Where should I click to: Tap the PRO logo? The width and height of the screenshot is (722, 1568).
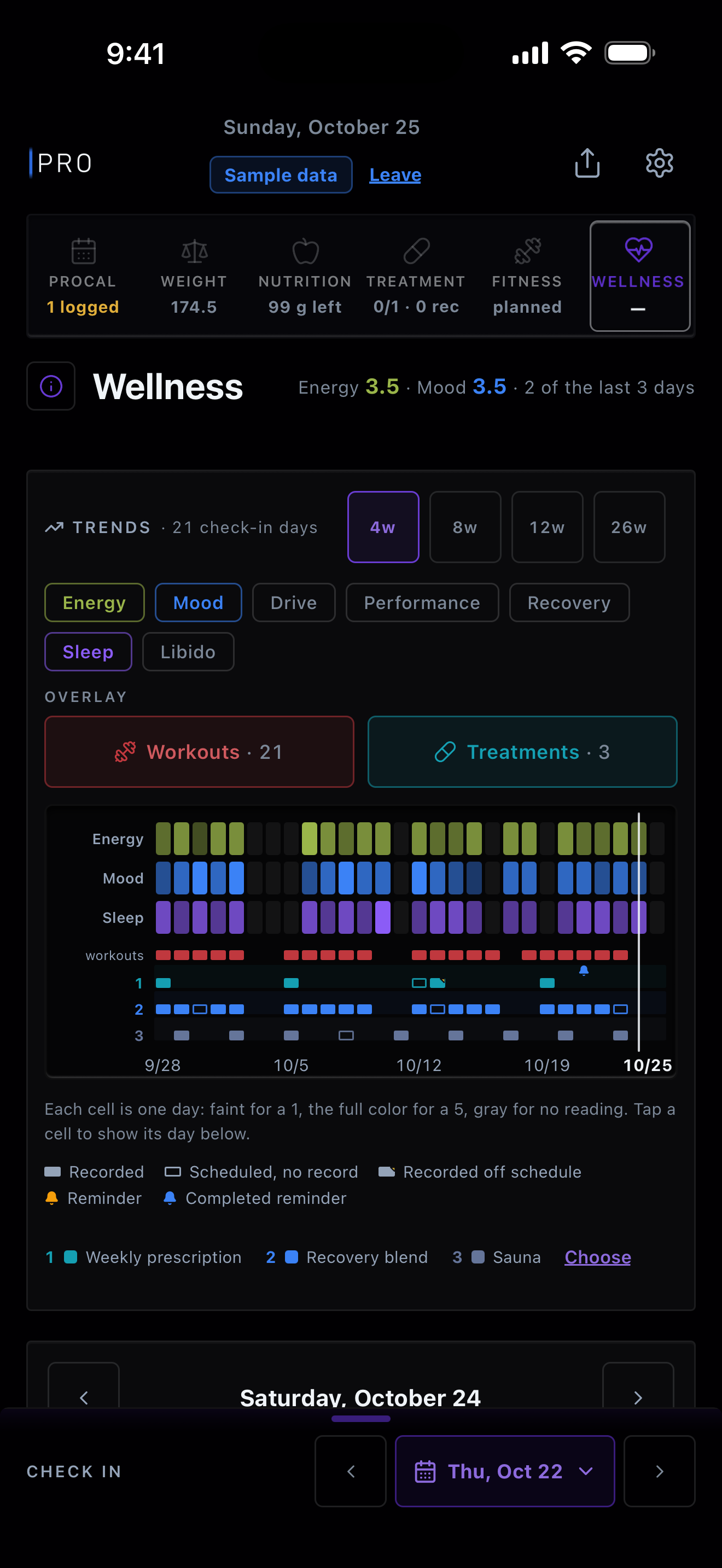pyautogui.click(x=61, y=163)
